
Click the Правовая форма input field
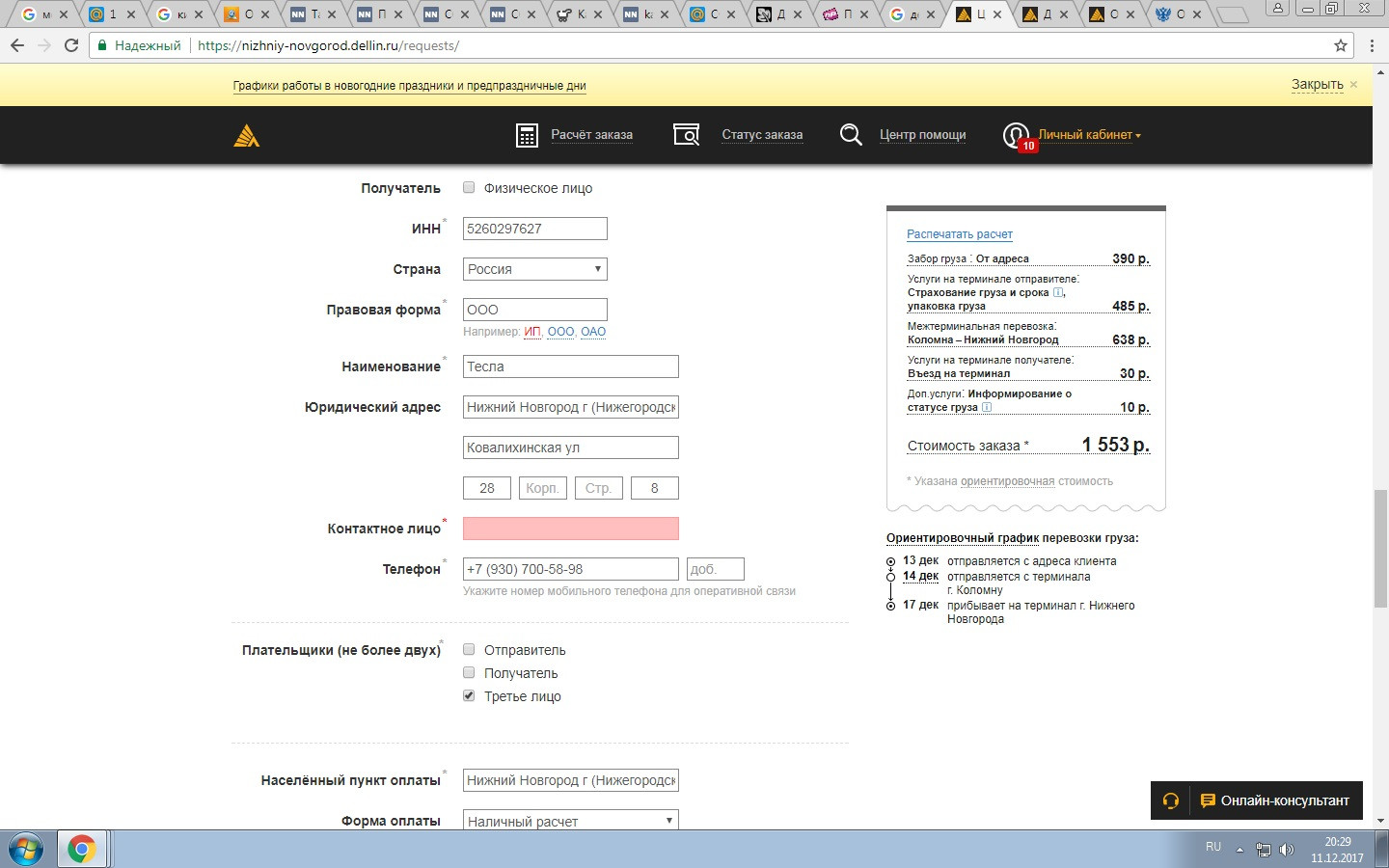point(535,310)
